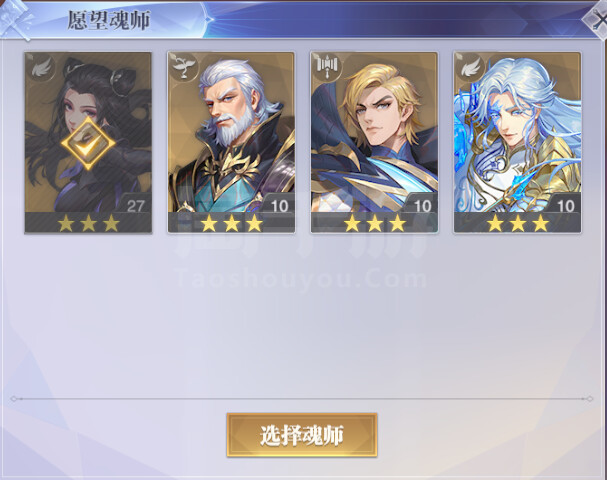
Task: Select the blonde-haired soul master card
Action: (374, 142)
